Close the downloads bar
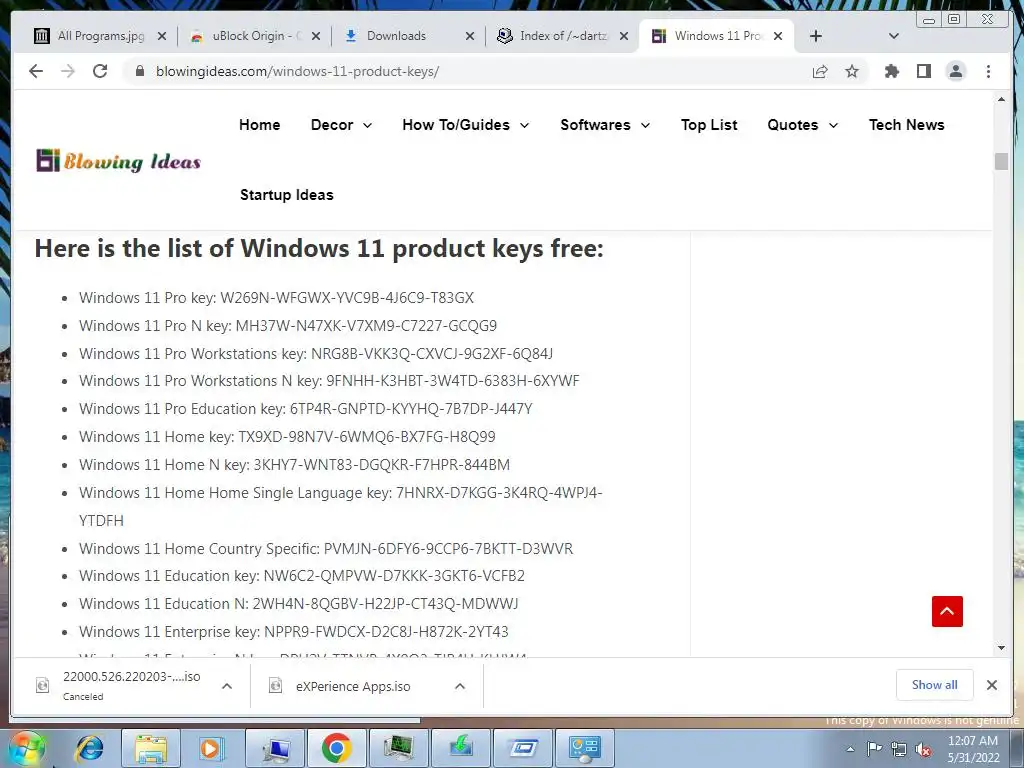Image resolution: width=1024 pixels, height=768 pixels. (x=991, y=685)
